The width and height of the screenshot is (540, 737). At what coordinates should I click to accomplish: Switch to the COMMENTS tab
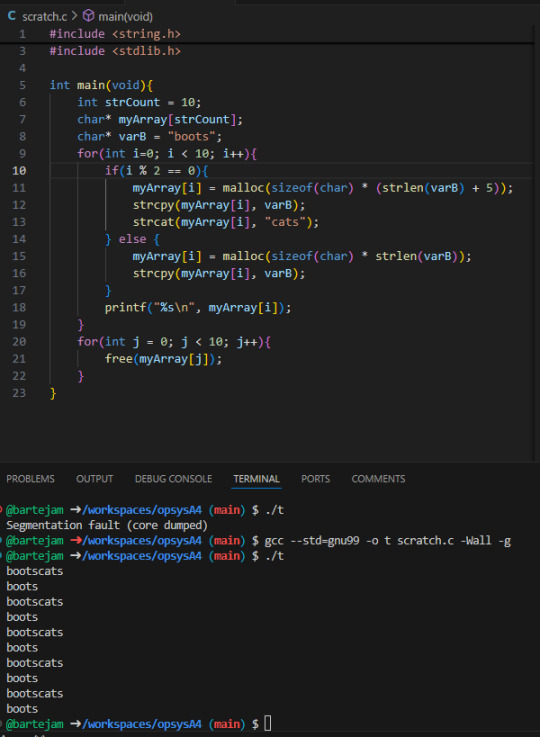click(378, 478)
